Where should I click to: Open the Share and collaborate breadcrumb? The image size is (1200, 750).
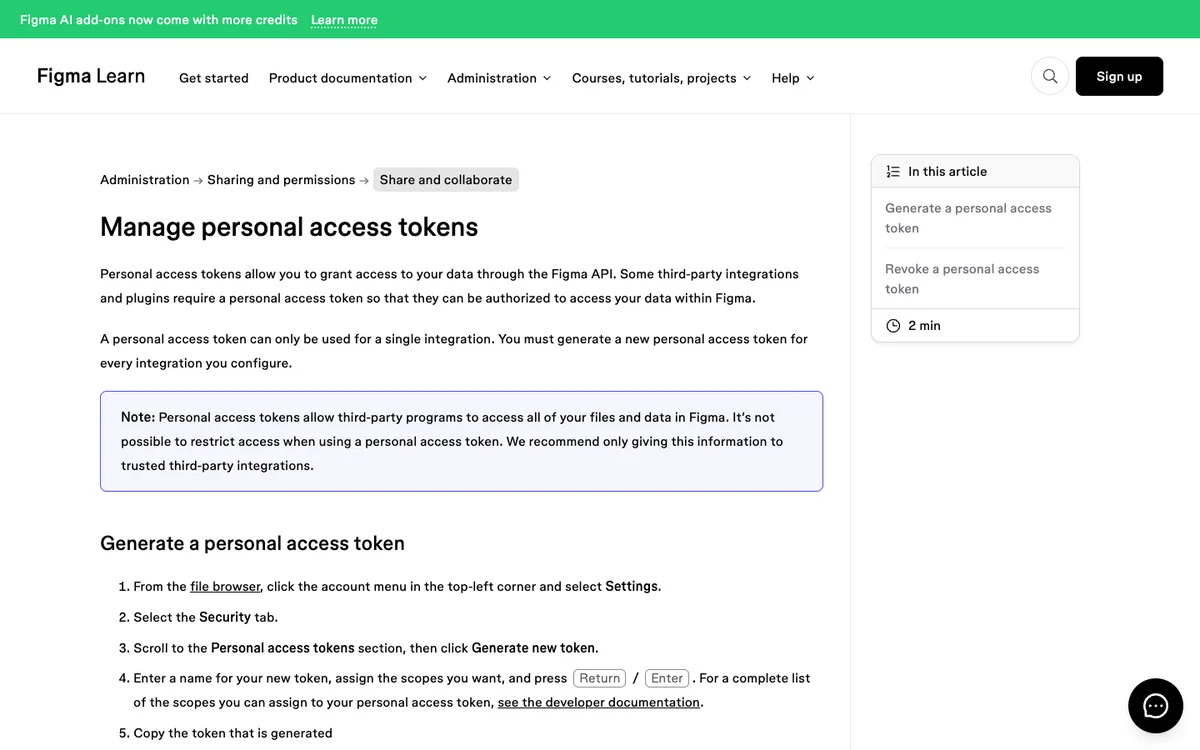[446, 180]
